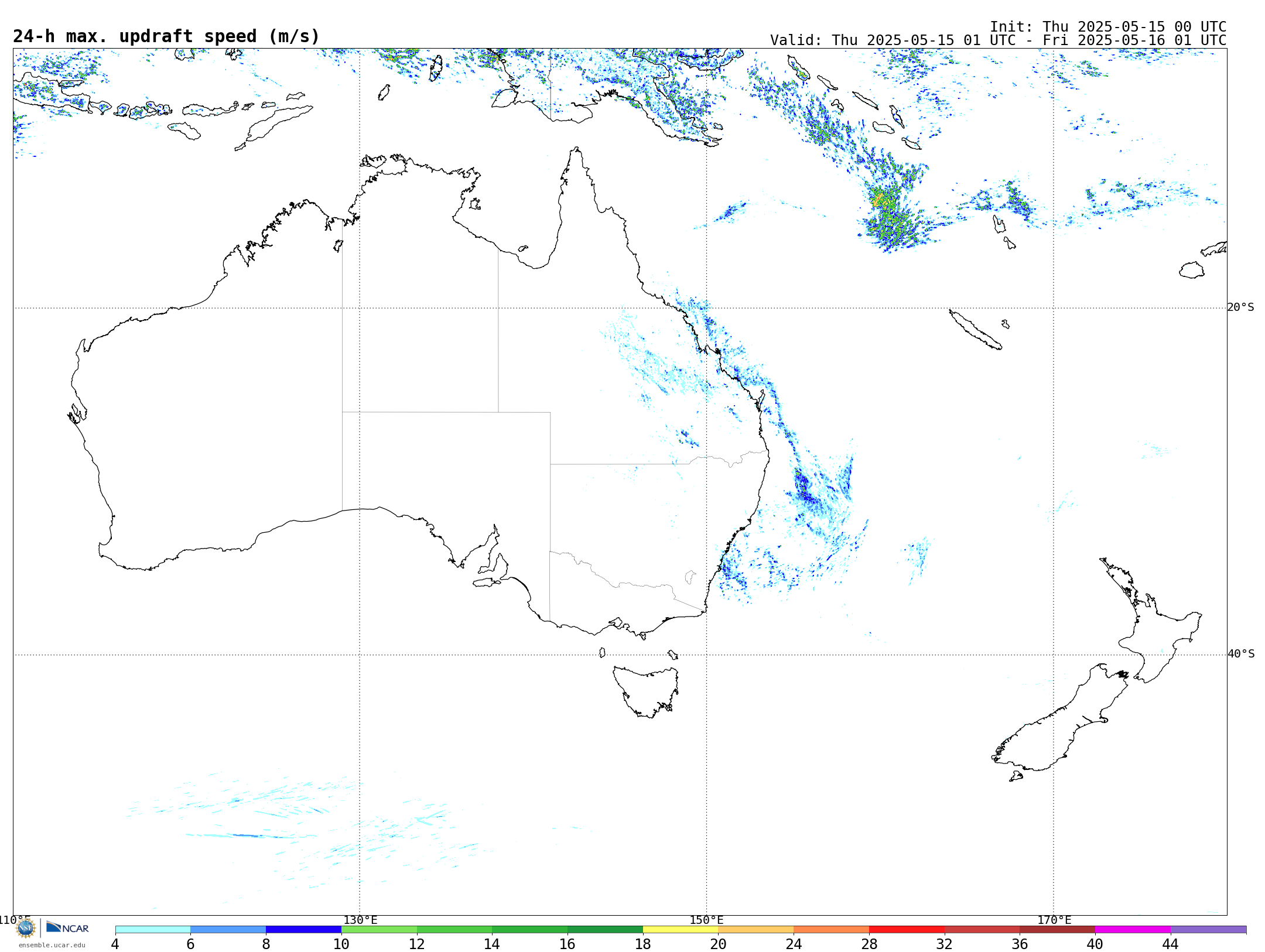Click the NCAR logo
Viewport: 1265px width, 952px height.
[67, 927]
